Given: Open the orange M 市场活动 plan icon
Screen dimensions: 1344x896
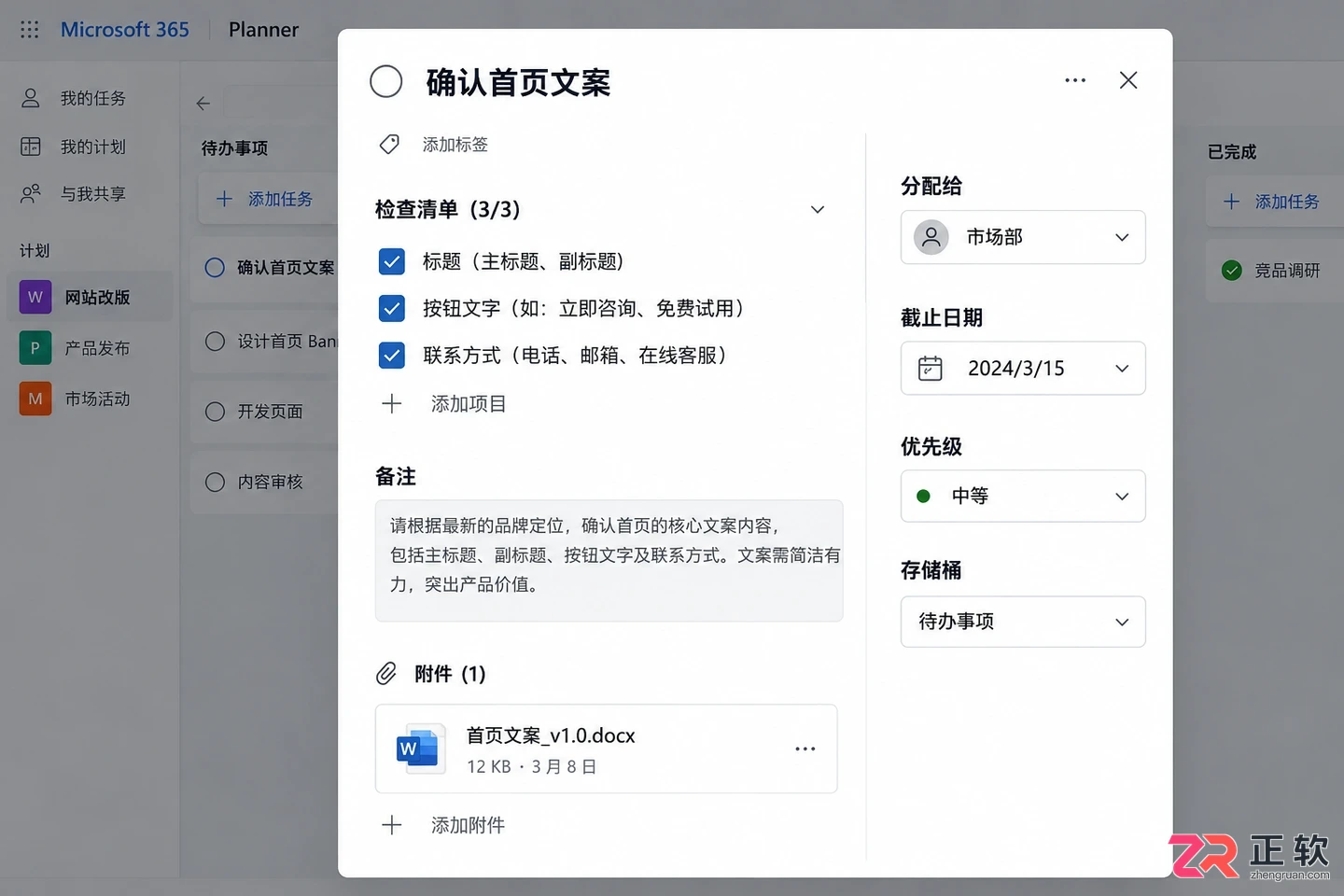Looking at the screenshot, I should (35, 399).
